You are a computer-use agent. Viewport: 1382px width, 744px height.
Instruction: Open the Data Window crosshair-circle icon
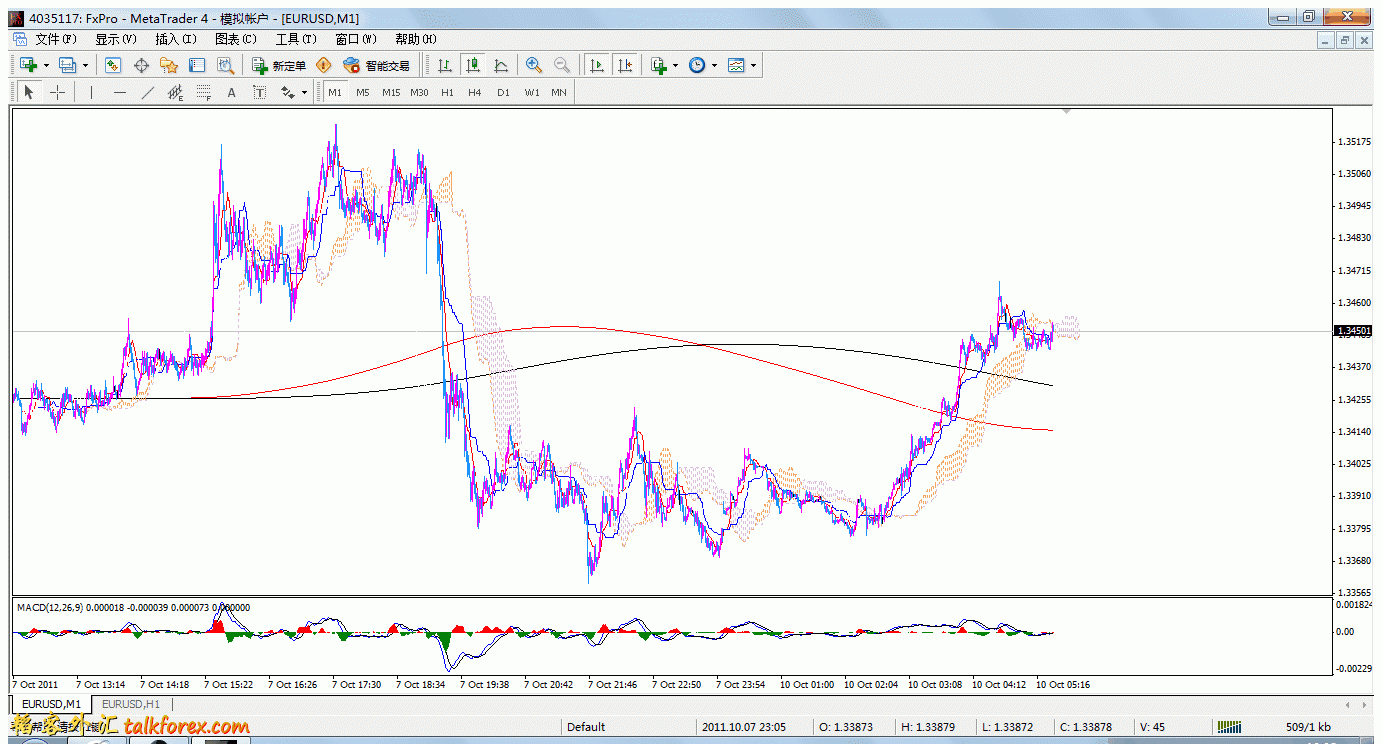click(x=141, y=65)
